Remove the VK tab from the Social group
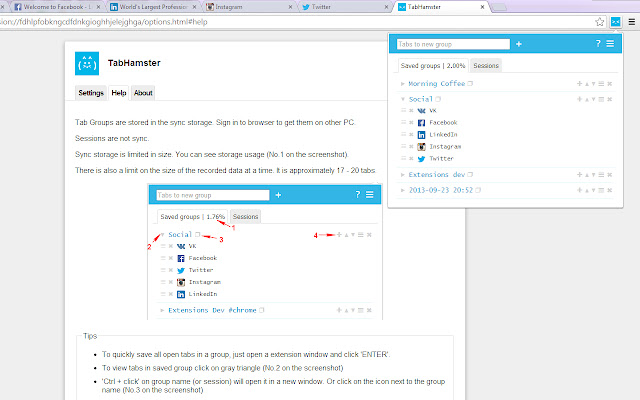The image size is (640, 400). tap(411, 111)
